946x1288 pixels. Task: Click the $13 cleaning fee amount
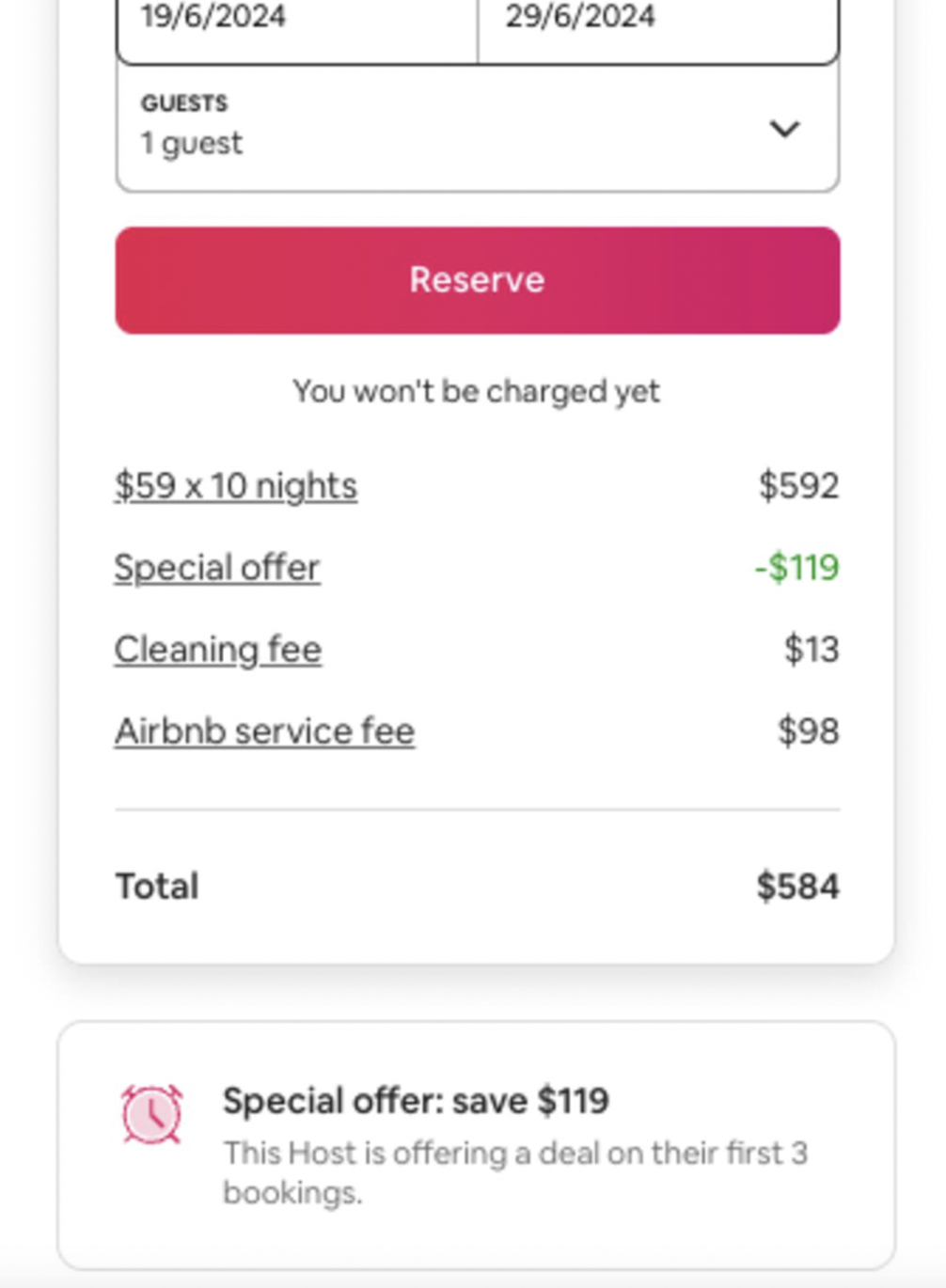(811, 650)
